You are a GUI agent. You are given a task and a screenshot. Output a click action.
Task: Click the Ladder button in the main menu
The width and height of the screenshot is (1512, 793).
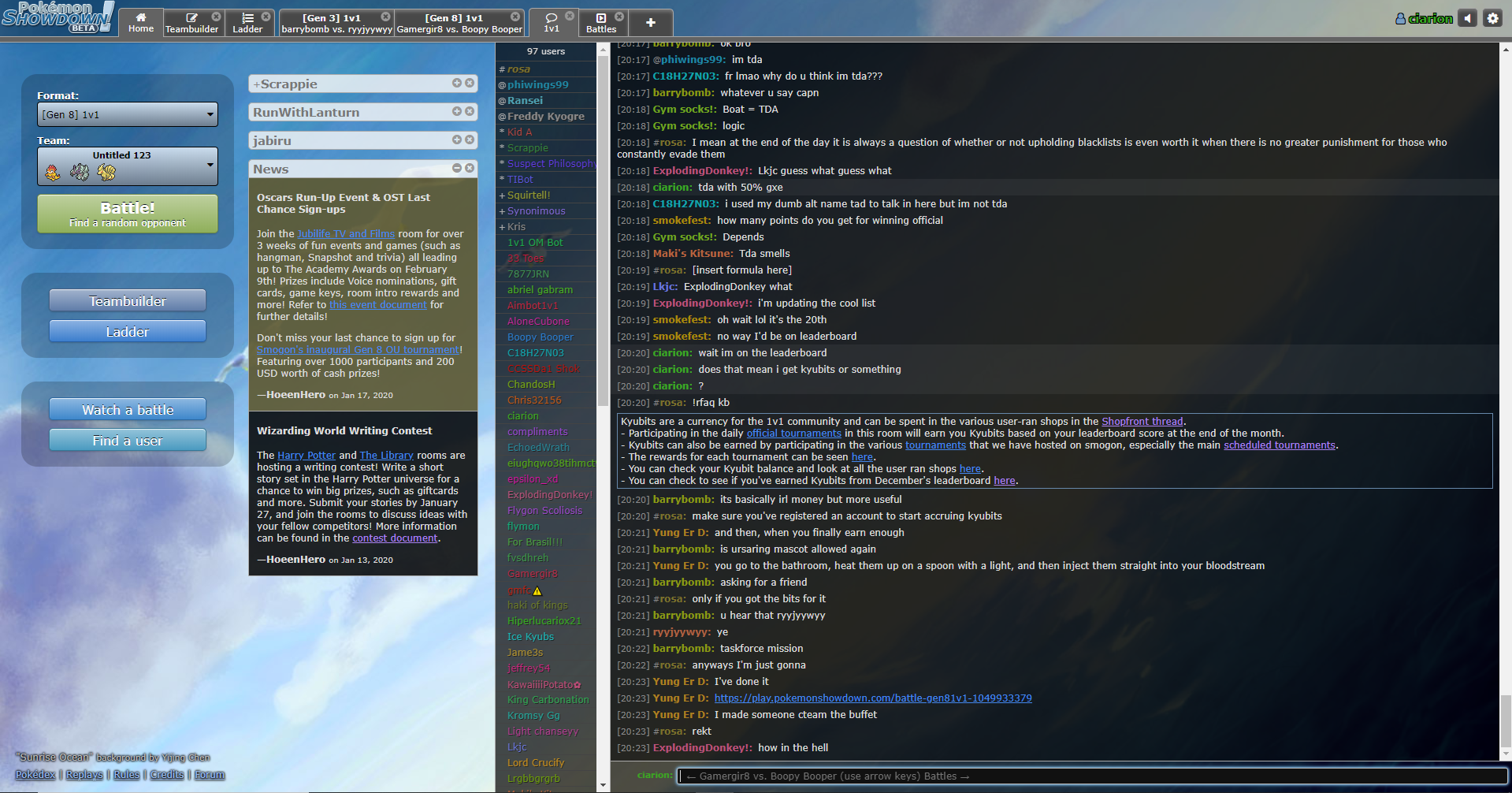[x=128, y=331]
